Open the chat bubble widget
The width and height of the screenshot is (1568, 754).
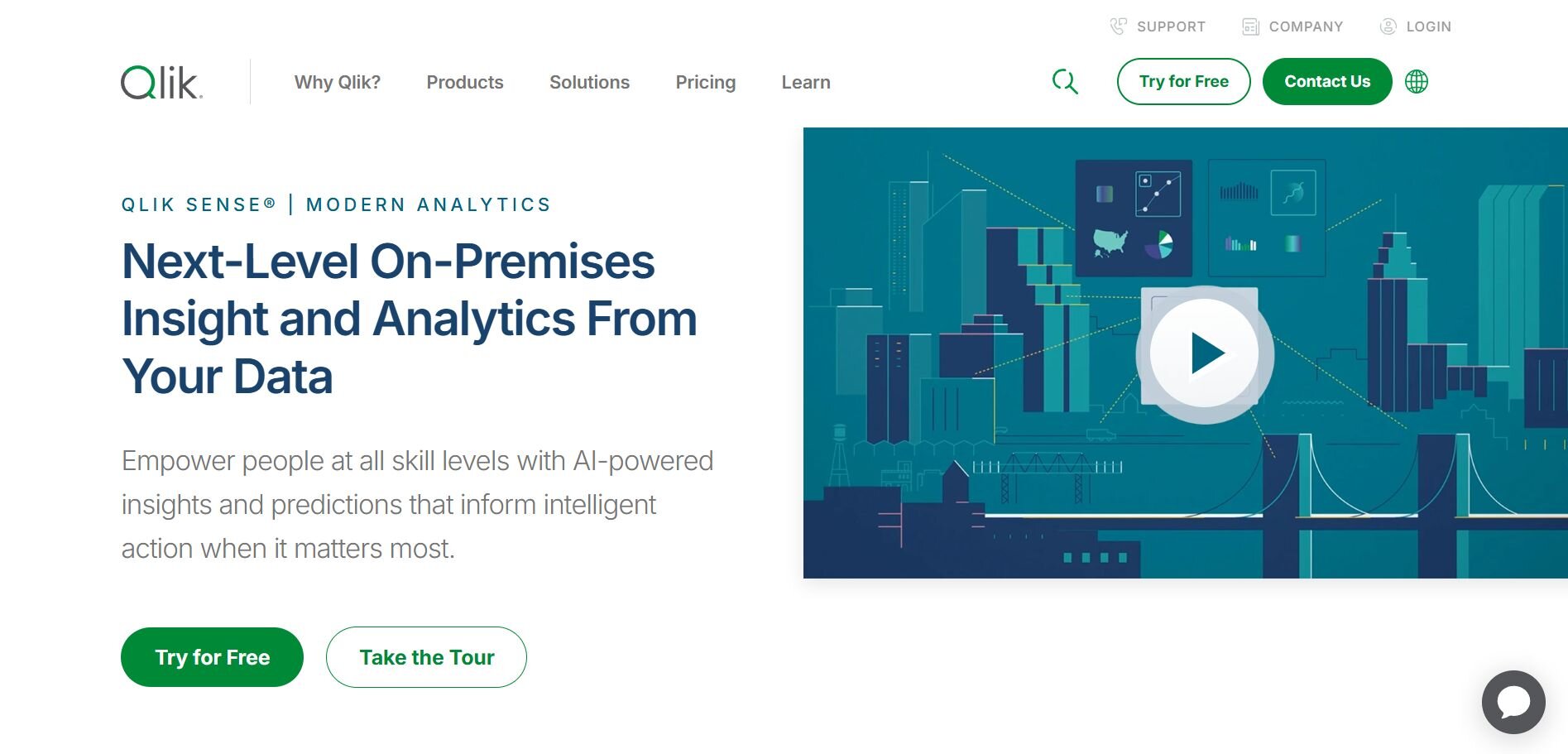(1513, 702)
